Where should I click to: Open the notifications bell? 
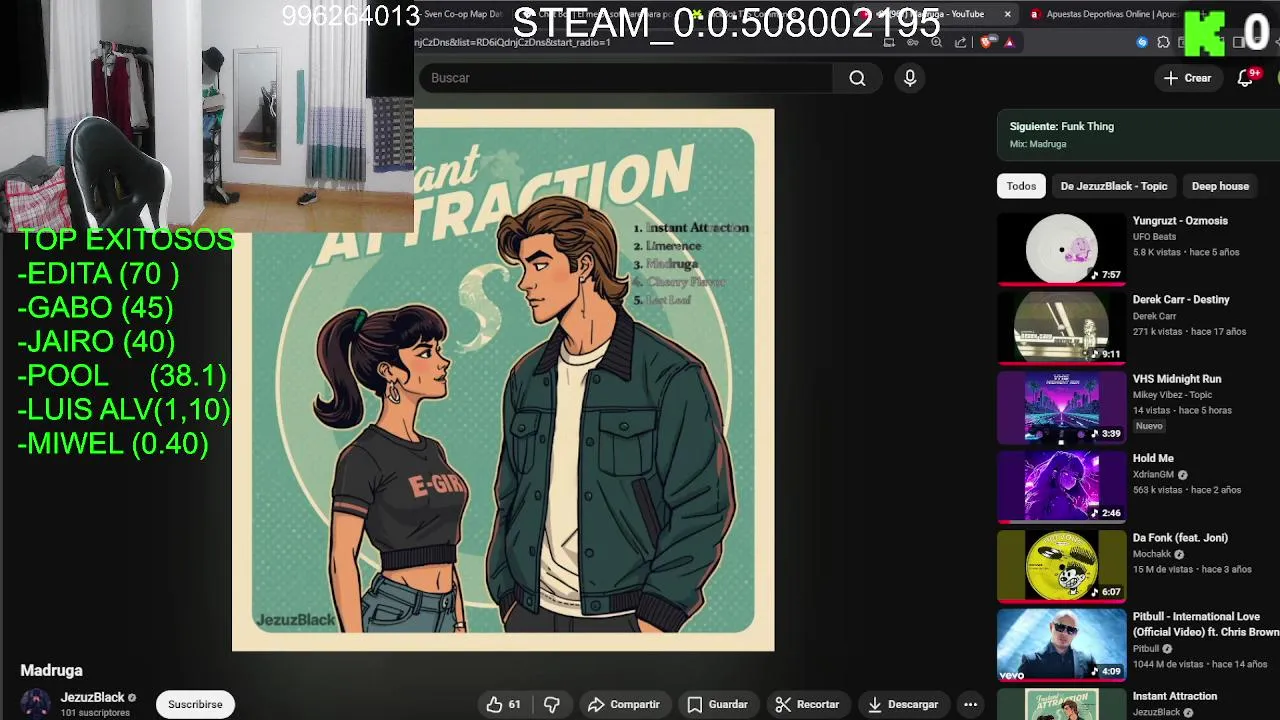1246,78
